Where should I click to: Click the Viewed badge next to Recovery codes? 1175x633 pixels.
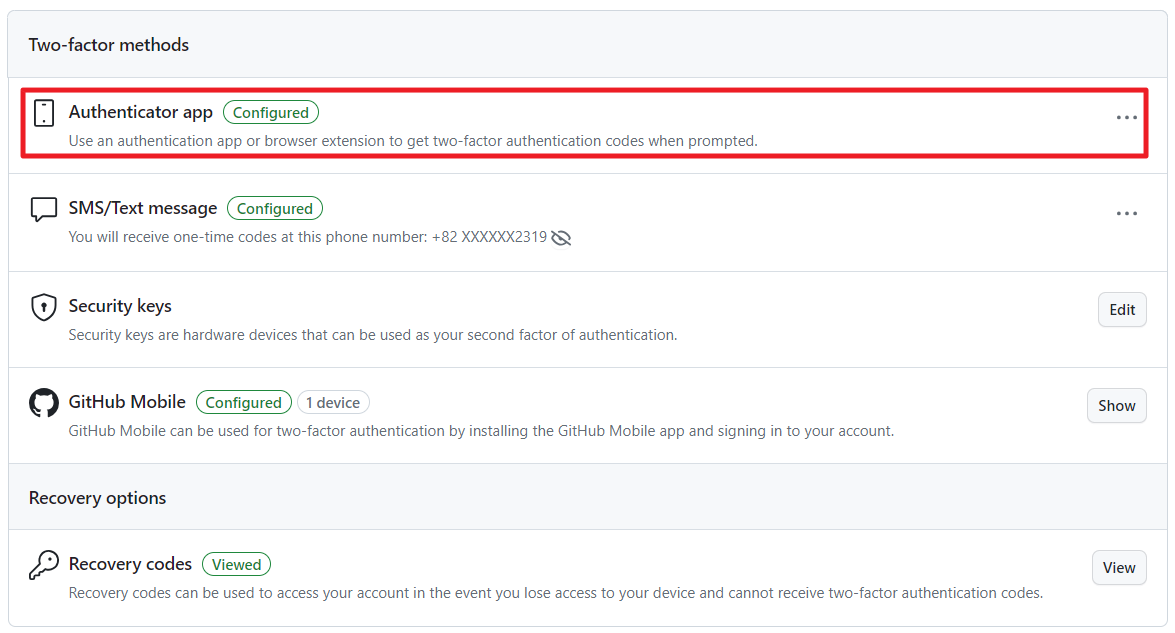click(237, 564)
